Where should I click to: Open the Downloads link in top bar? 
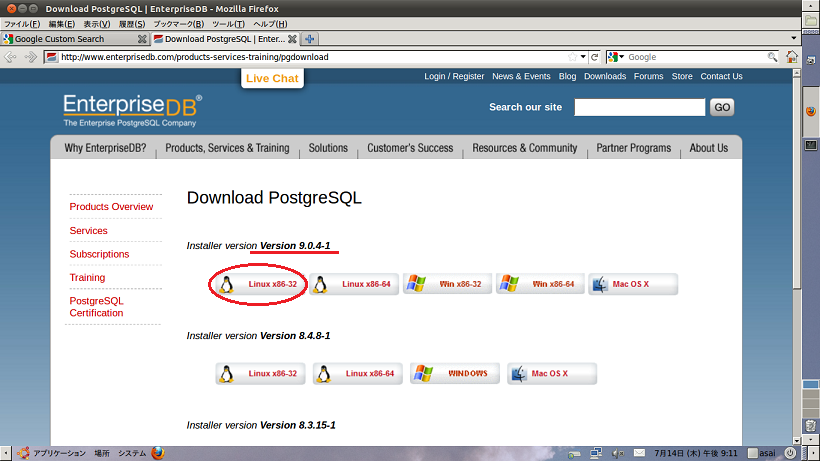pos(605,76)
